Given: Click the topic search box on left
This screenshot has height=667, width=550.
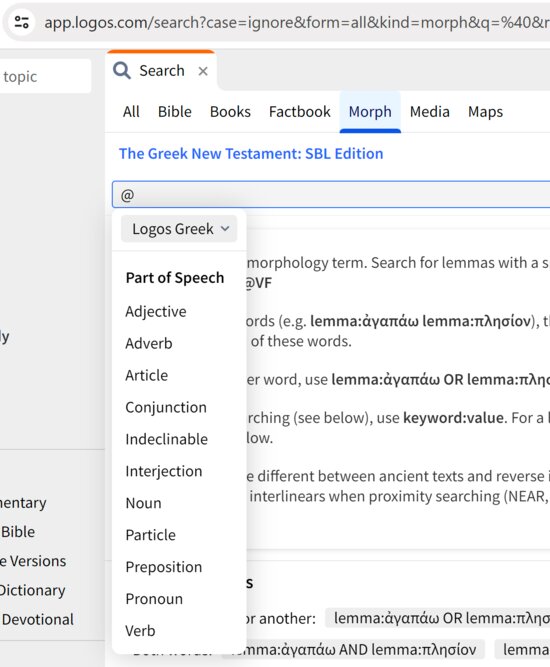Looking at the screenshot, I should click(45, 77).
